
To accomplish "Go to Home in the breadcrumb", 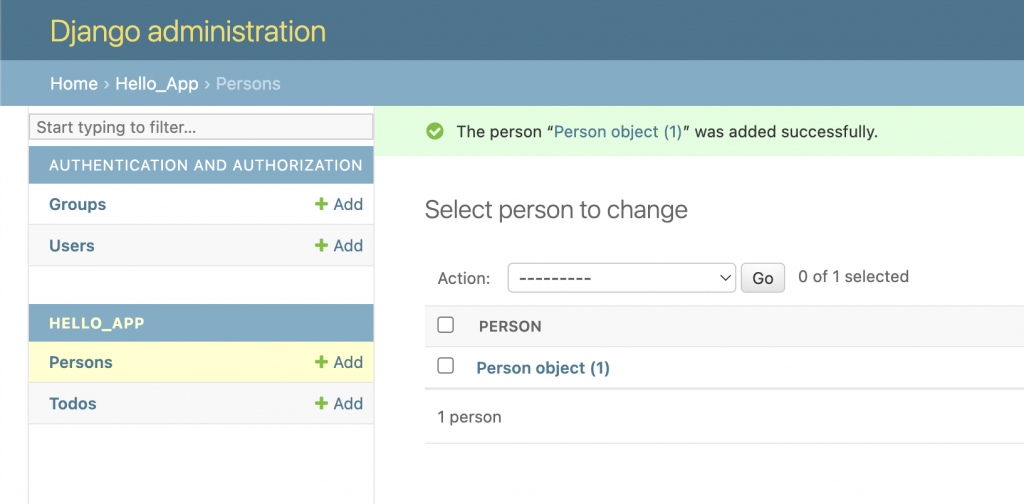I will 74,84.
